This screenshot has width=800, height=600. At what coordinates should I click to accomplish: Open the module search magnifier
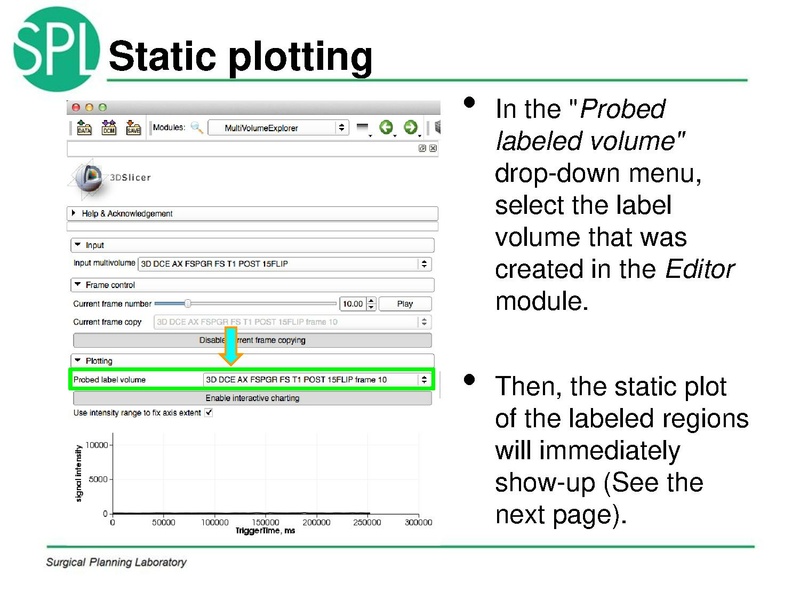pos(198,127)
